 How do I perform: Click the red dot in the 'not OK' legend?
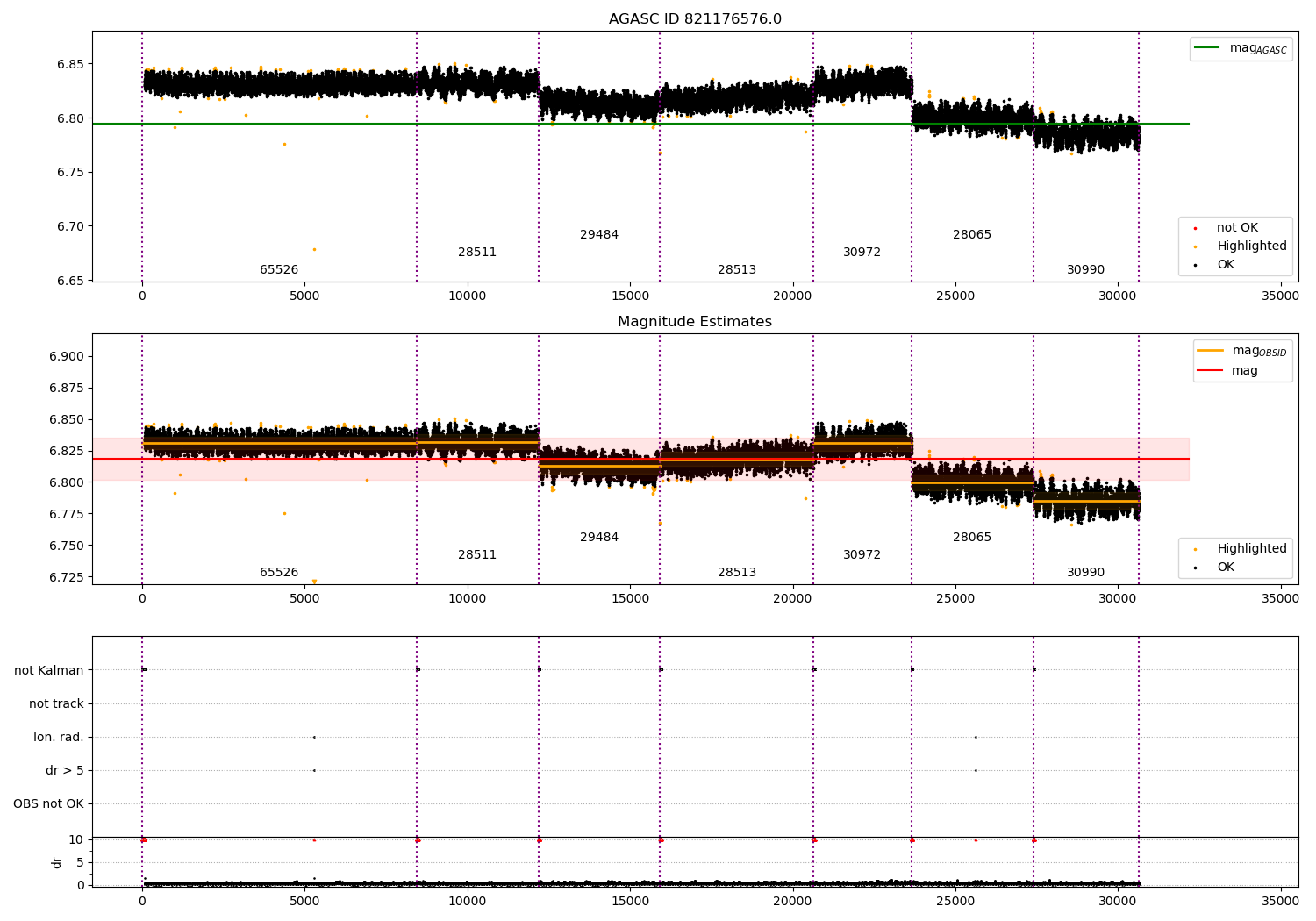[1195, 228]
